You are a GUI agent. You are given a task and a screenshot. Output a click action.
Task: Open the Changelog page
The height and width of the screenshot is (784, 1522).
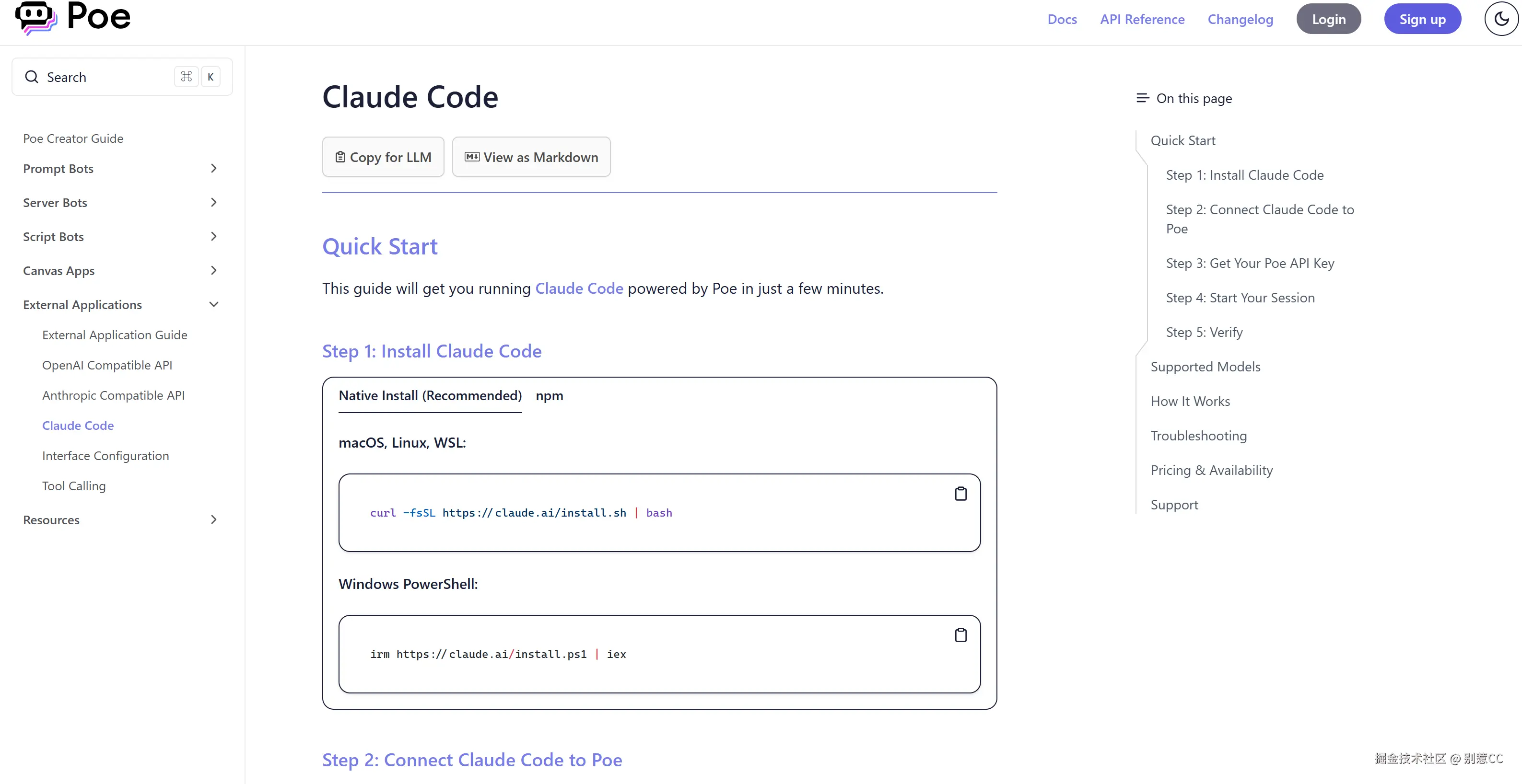click(x=1240, y=20)
